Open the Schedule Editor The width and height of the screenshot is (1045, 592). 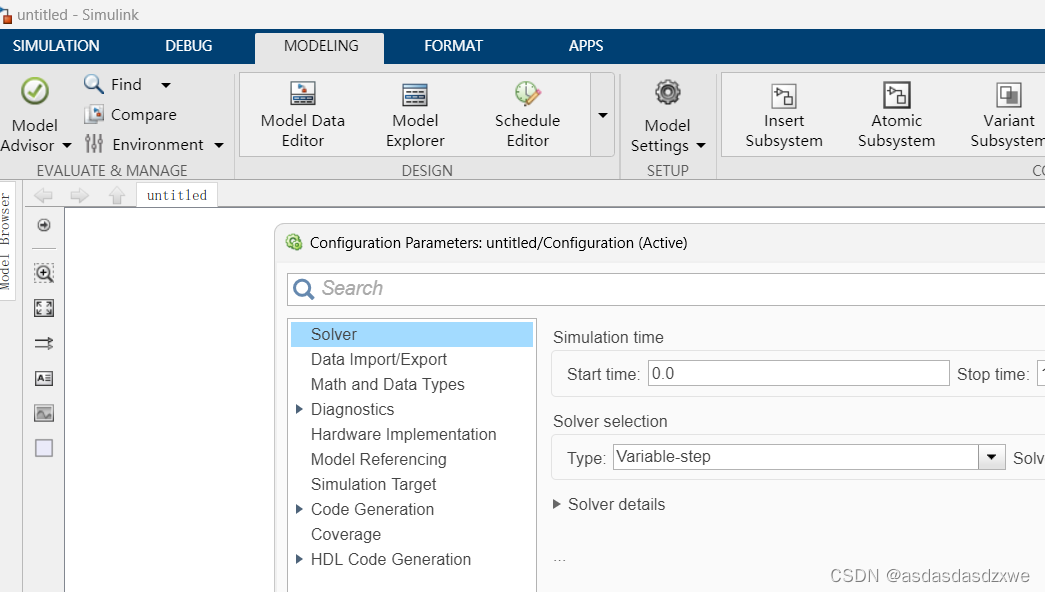(527, 115)
